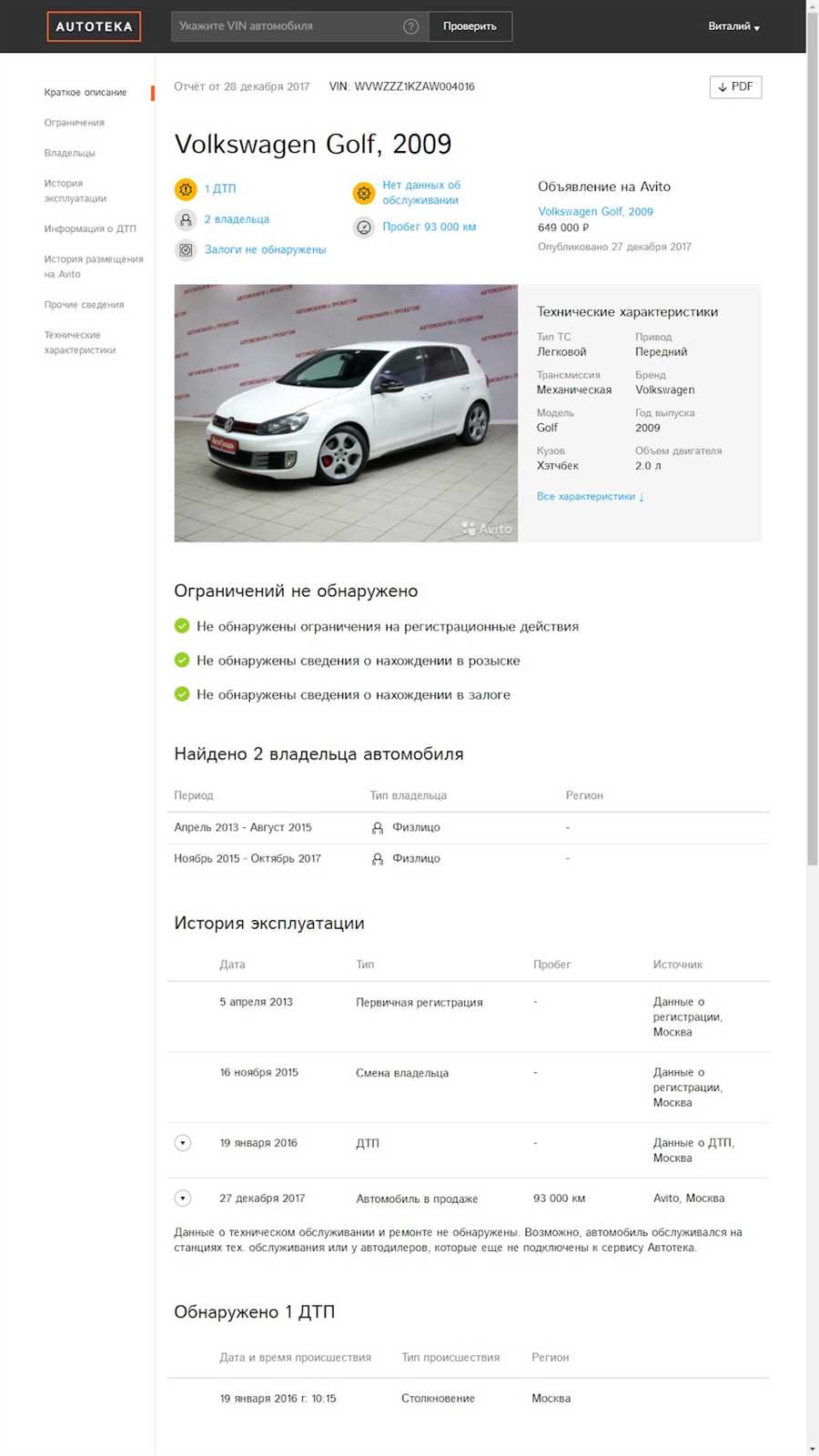The image size is (819, 1456).
Task: Go to Ограничения sidebar section
Action: [75, 123]
